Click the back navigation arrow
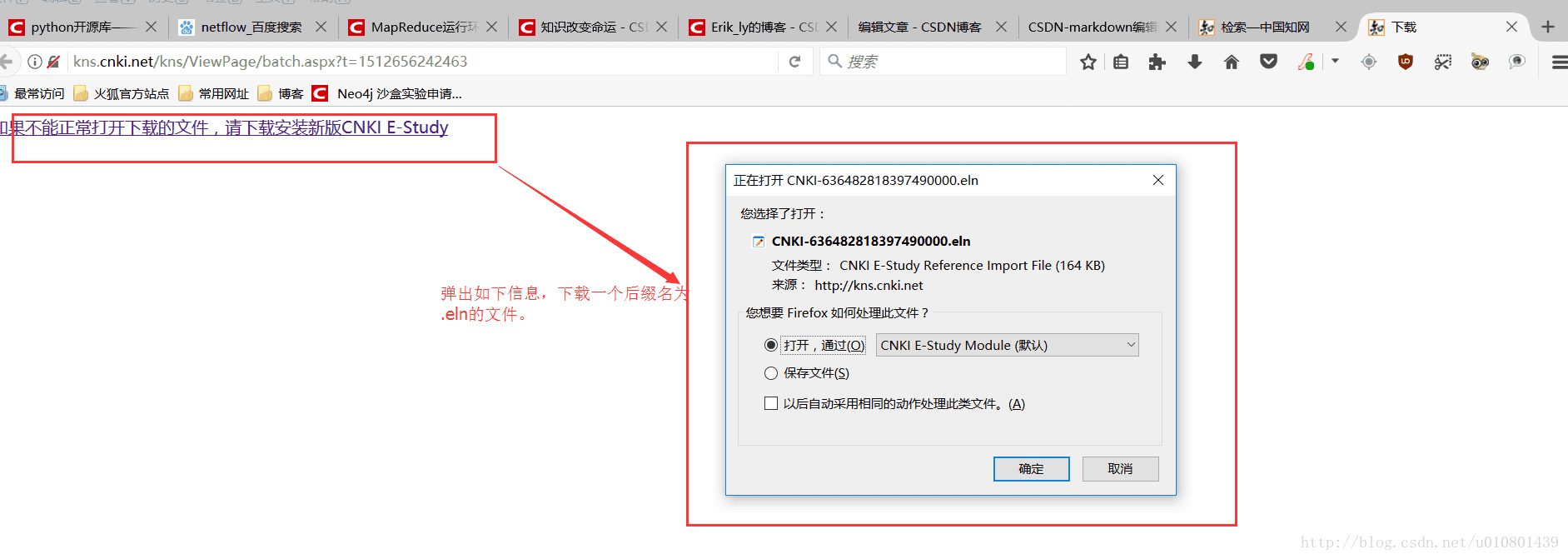 pyautogui.click(x=7, y=62)
